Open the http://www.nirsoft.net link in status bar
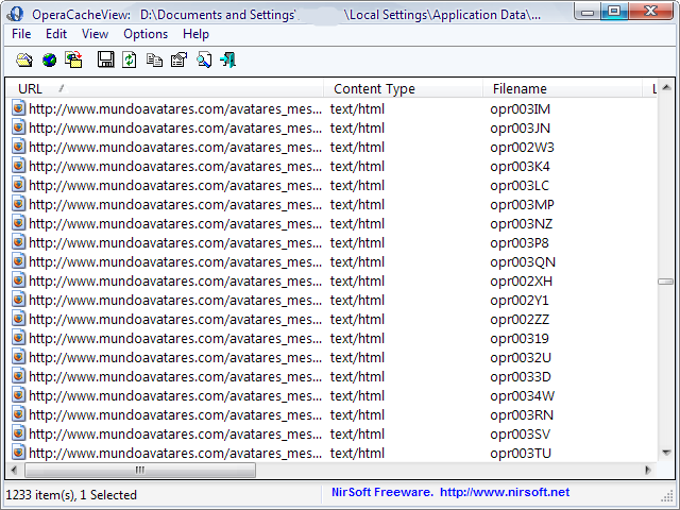 (x=504, y=492)
